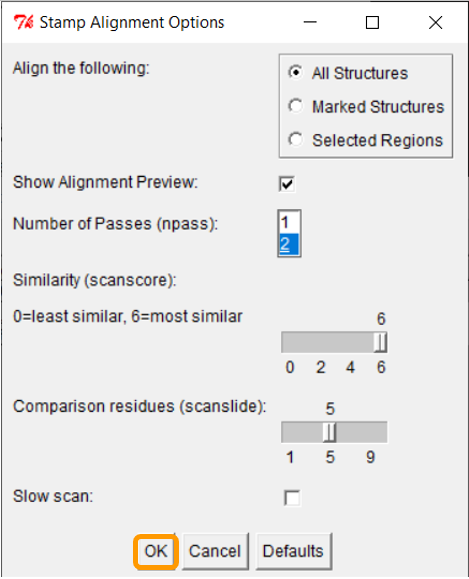Minimize the Stamp Alignment Options window
Viewport: 469px width, 579px height.
pyautogui.click(x=310, y=23)
